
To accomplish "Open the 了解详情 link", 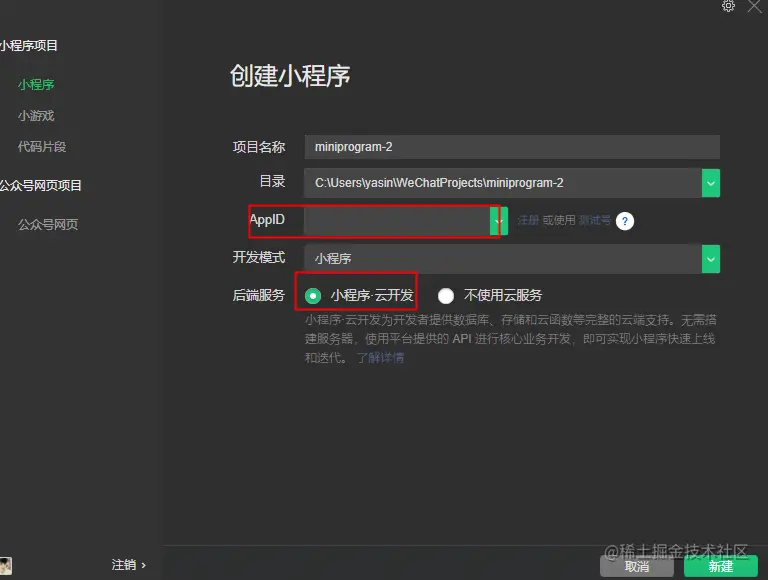I will tap(381, 358).
